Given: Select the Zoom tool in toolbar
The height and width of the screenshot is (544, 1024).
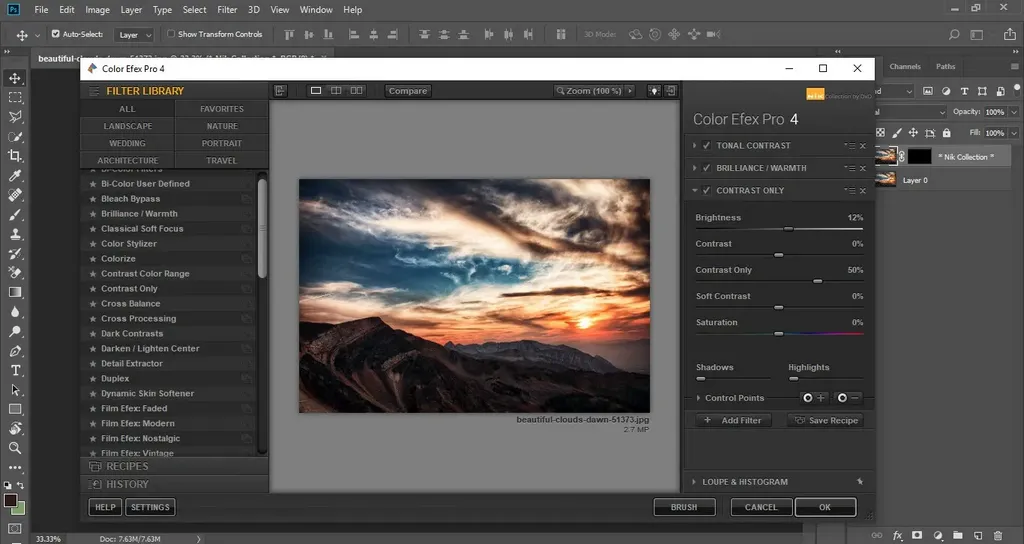Looking at the screenshot, I should pyautogui.click(x=14, y=448).
